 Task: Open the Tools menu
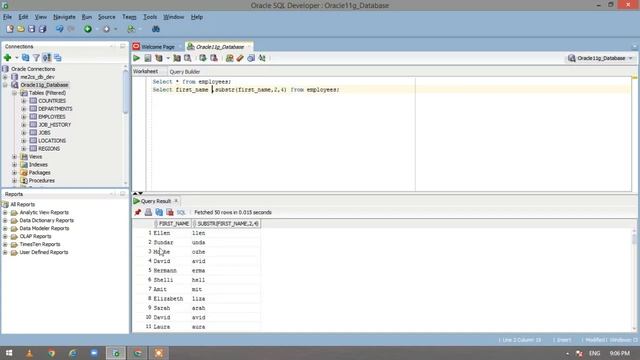(150, 17)
